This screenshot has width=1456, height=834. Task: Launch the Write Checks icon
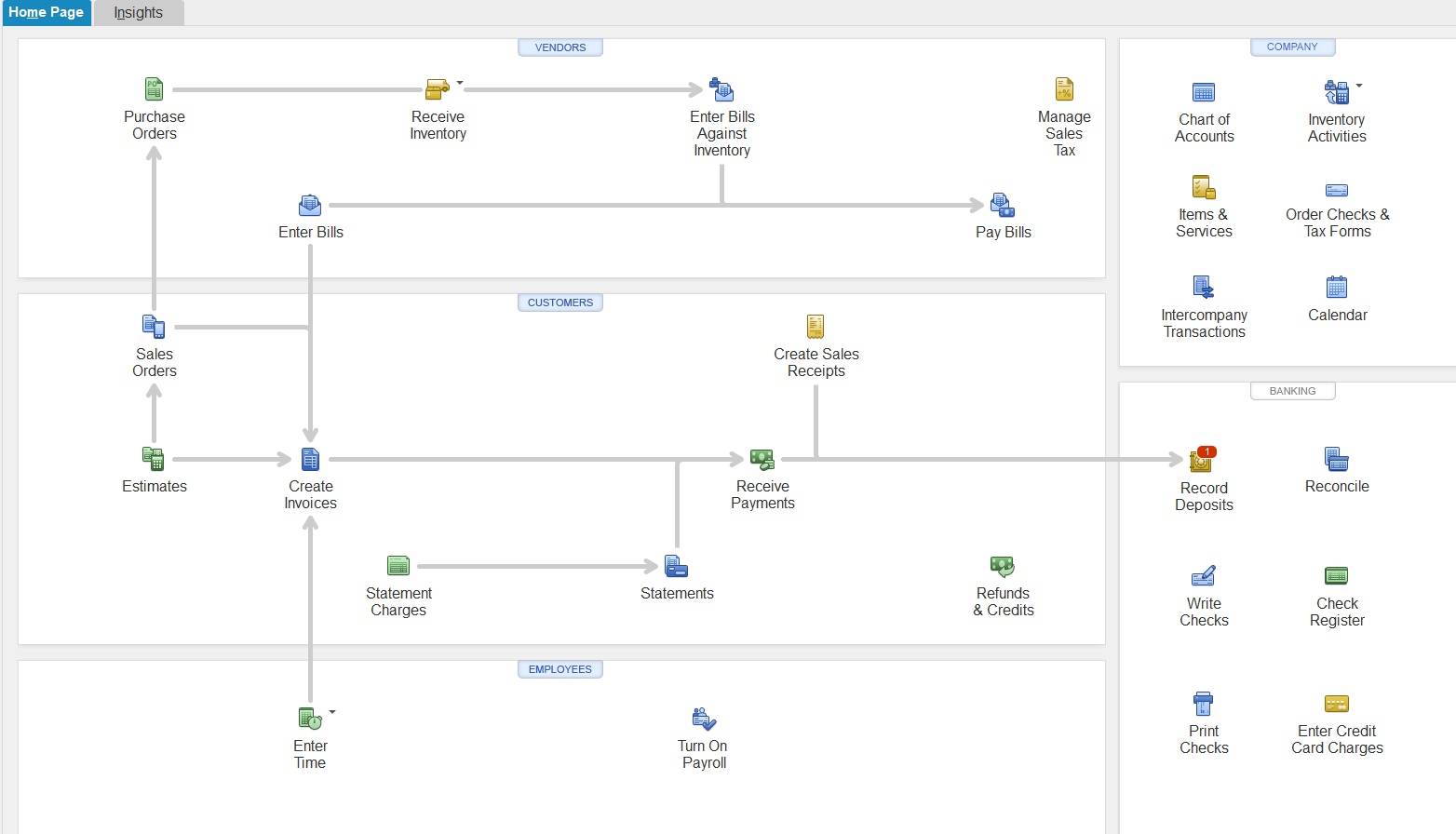click(1204, 576)
